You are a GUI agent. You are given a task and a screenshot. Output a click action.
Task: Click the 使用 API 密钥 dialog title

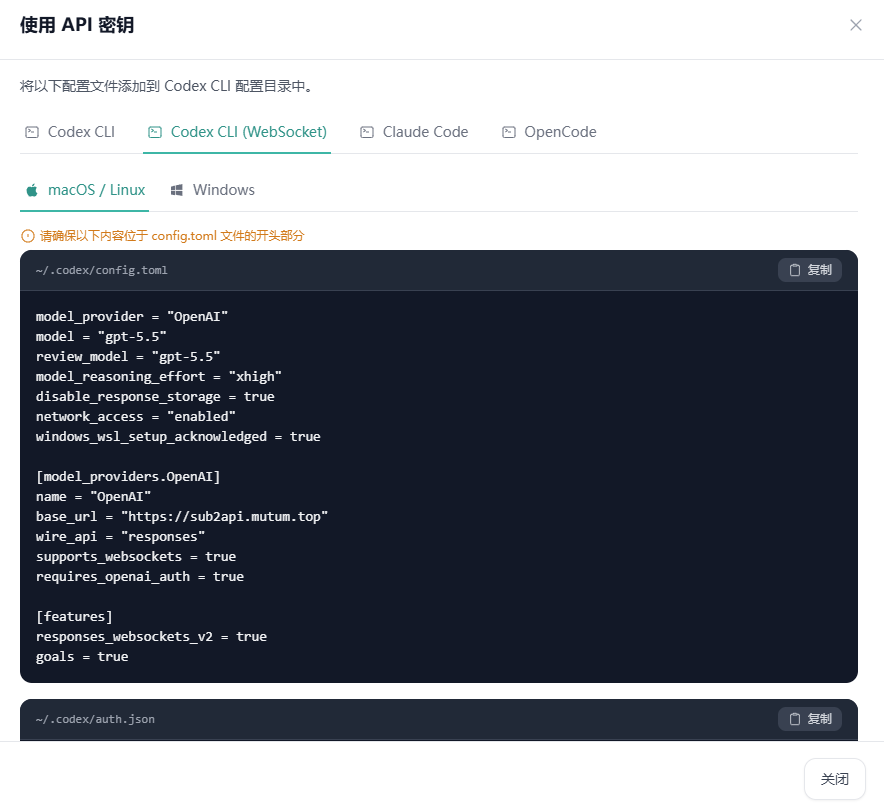click(77, 25)
